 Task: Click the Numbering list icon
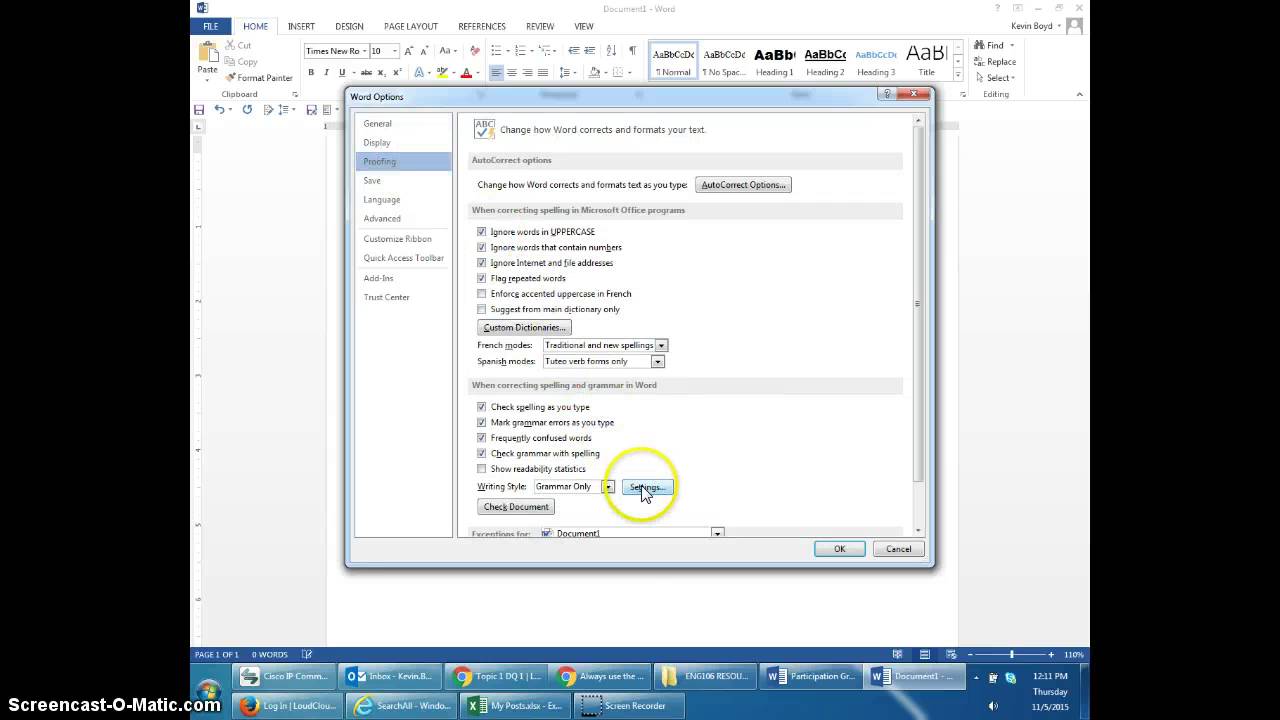coord(521,51)
